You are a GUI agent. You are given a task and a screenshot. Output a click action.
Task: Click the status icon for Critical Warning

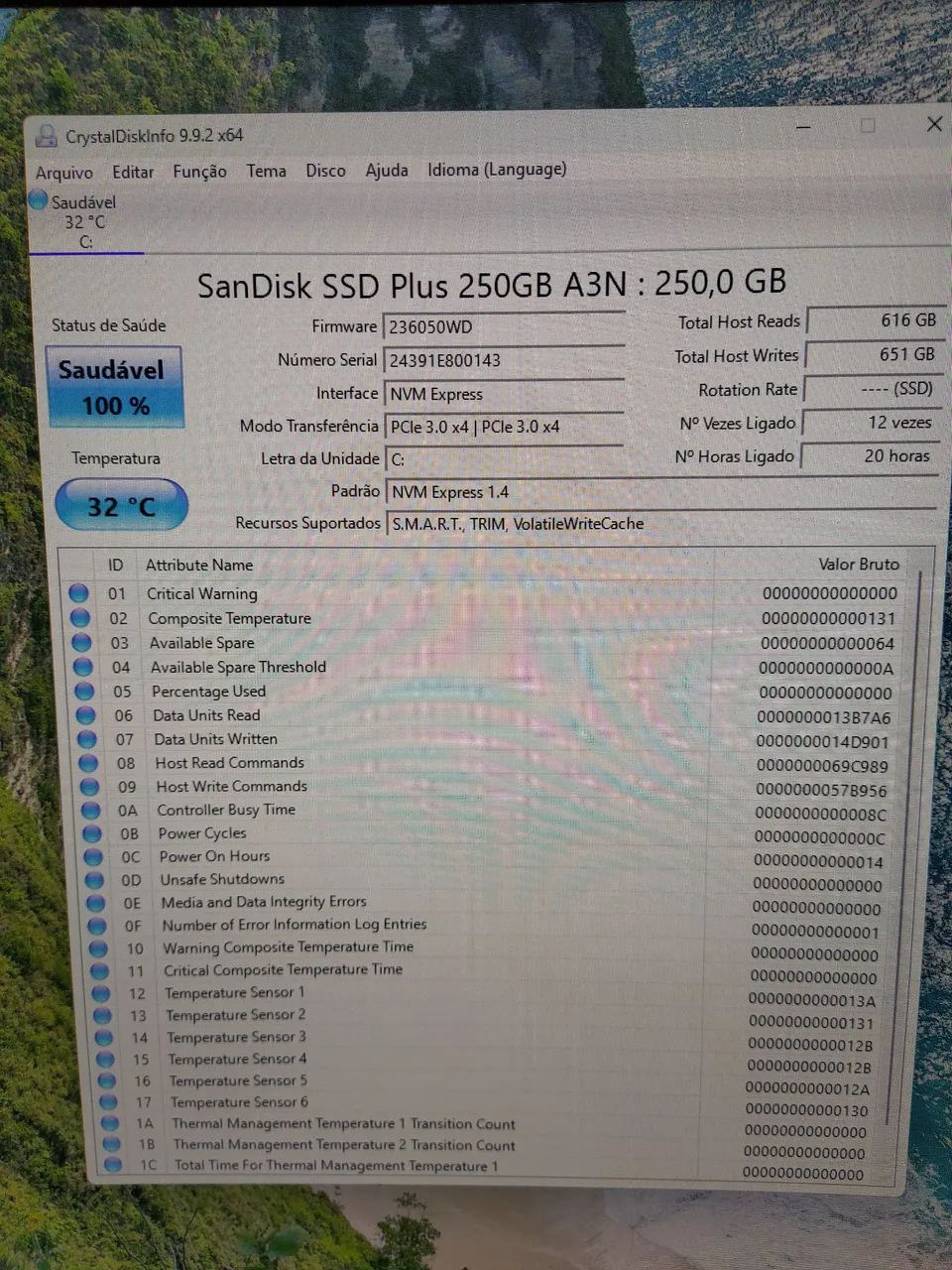(x=78, y=593)
